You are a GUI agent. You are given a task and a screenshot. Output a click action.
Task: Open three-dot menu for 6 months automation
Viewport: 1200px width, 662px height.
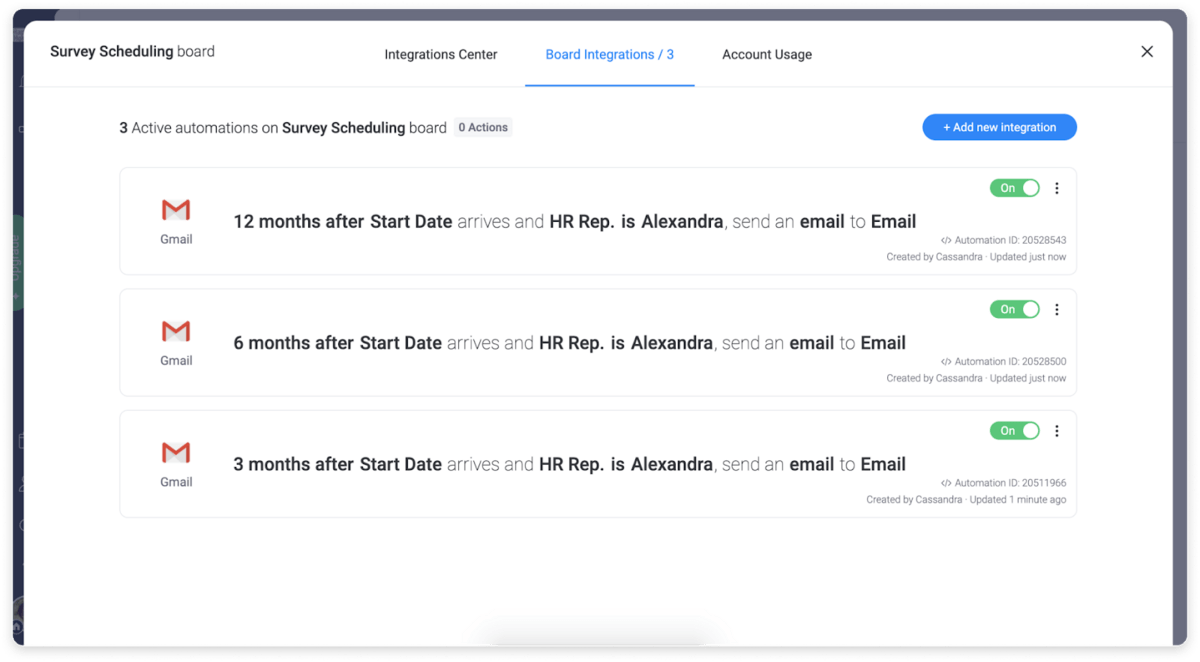click(x=1057, y=310)
